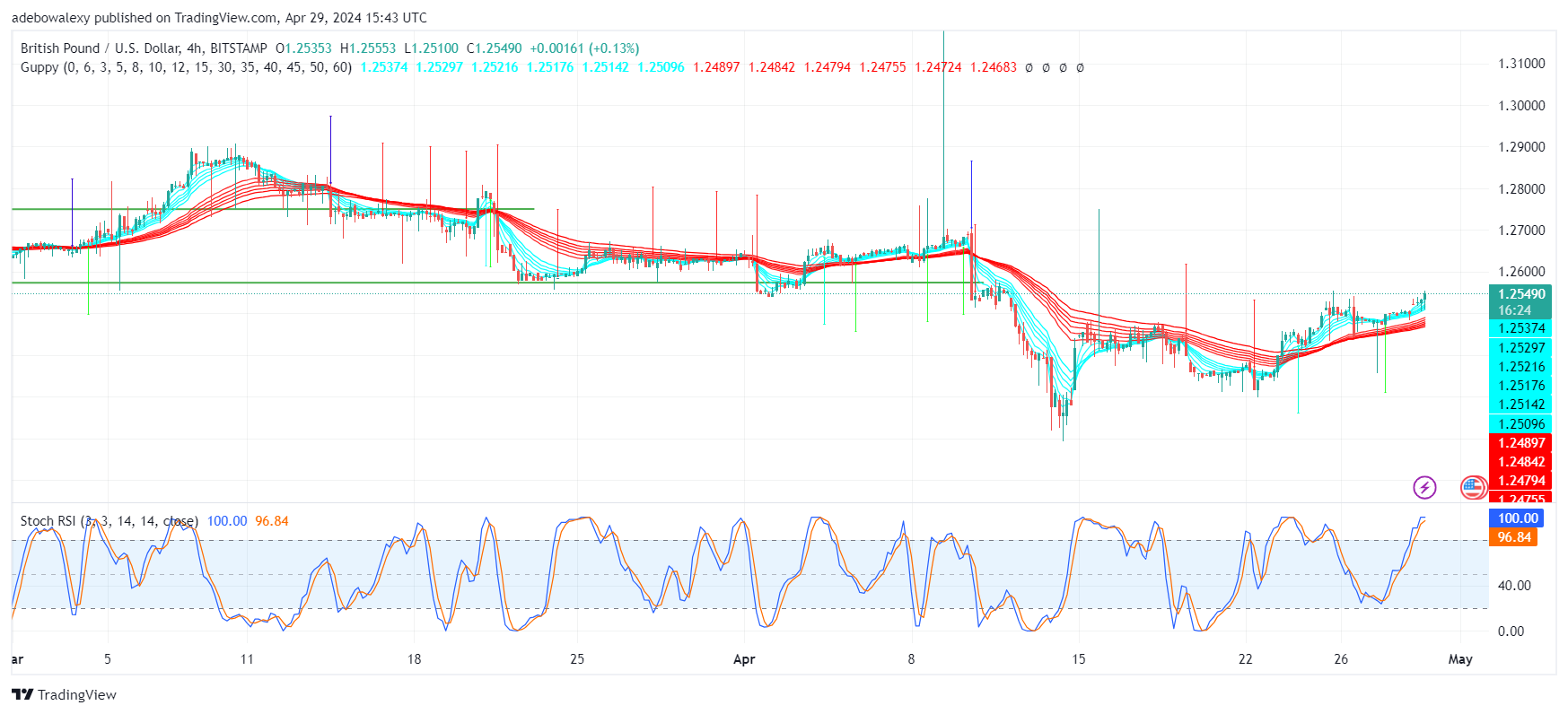The width and height of the screenshot is (1568, 714).
Task: Click date 11 on the time axis
Action: click(x=247, y=659)
